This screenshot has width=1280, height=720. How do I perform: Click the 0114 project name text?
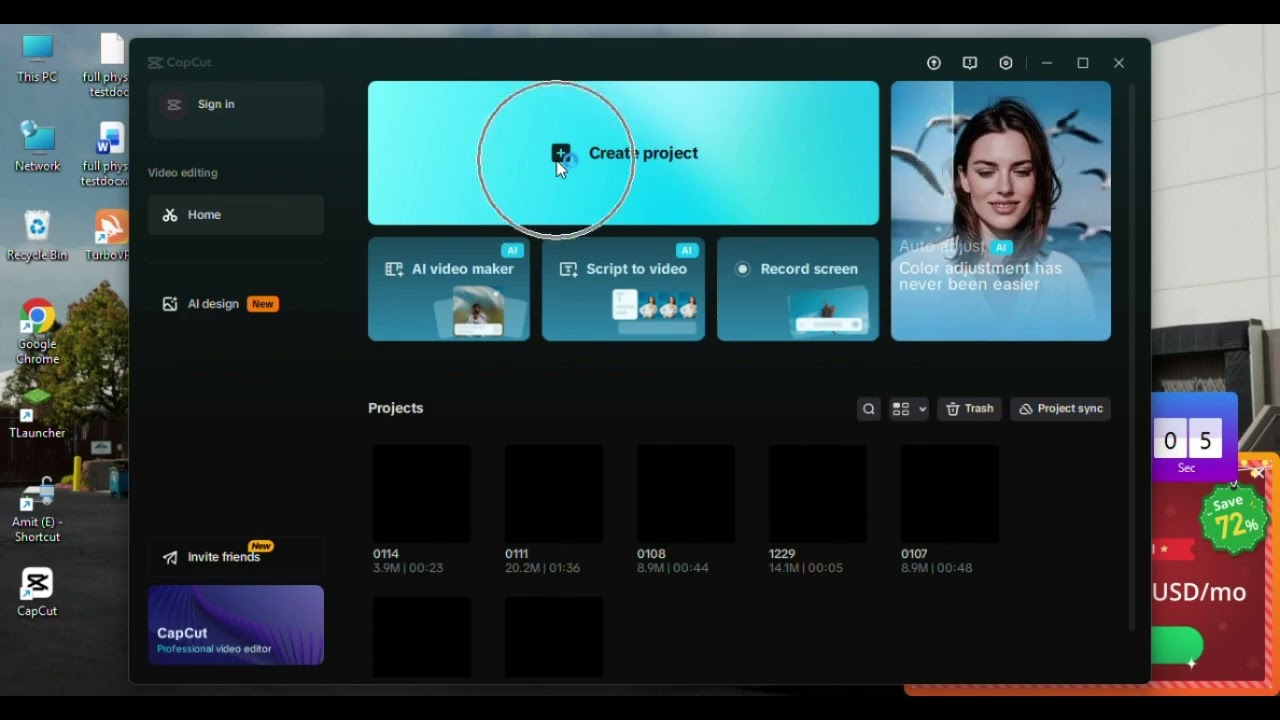pyautogui.click(x=386, y=554)
